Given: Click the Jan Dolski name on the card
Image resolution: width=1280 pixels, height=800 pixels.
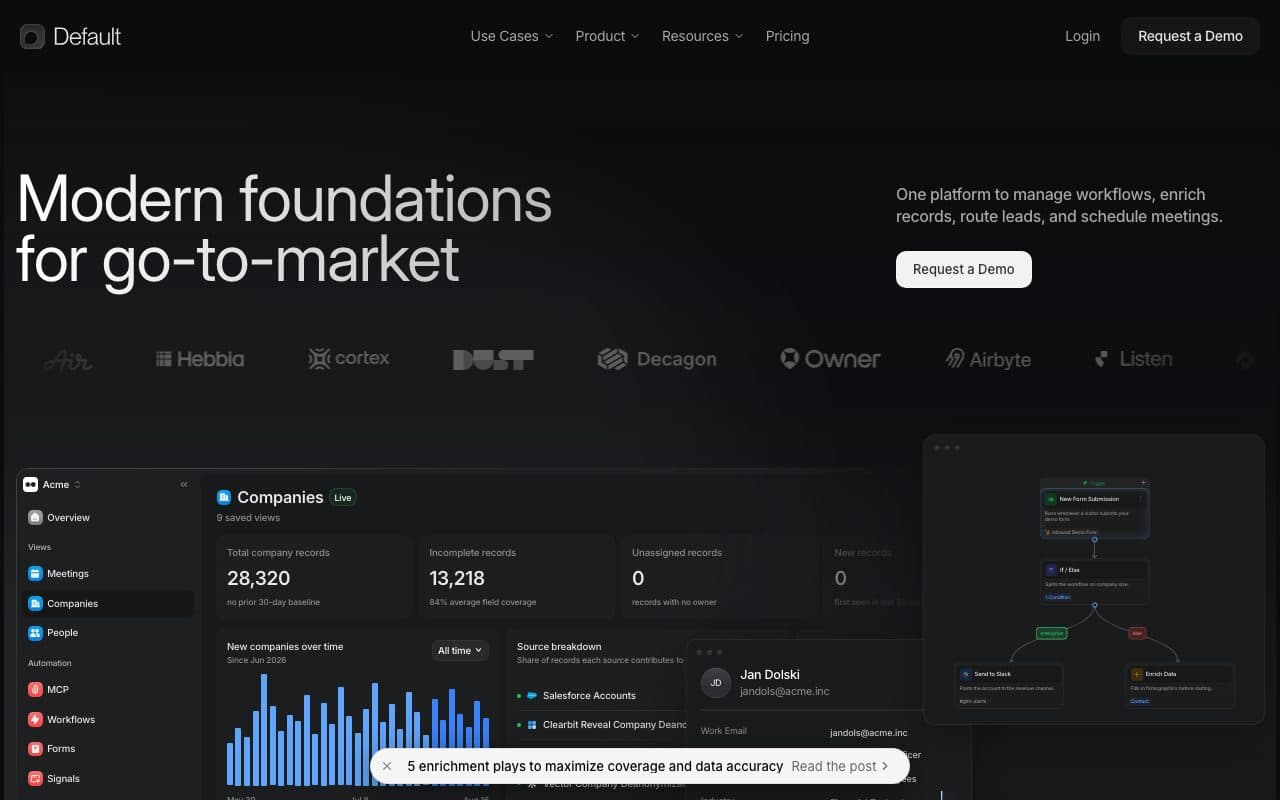Looking at the screenshot, I should (770, 674).
